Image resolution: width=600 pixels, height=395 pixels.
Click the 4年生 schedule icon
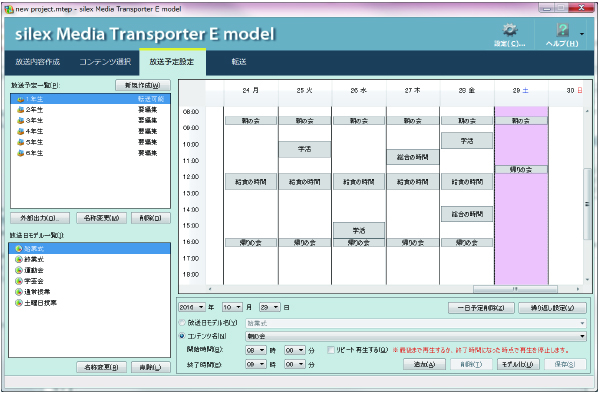point(21,131)
